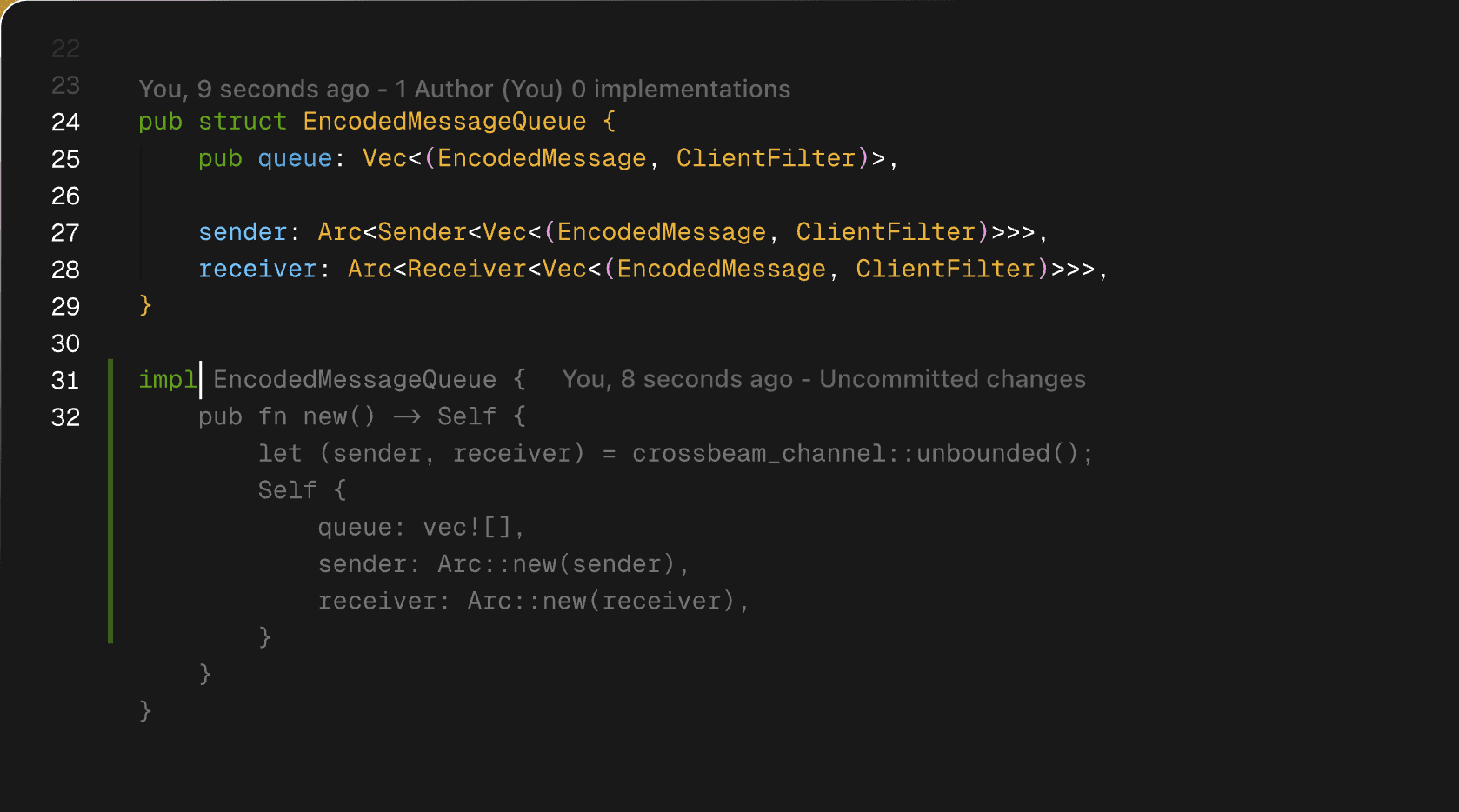The width and height of the screenshot is (1459, 812).
Task: Click the '1 Author (You)' code lens
Action: coord(479,89)
